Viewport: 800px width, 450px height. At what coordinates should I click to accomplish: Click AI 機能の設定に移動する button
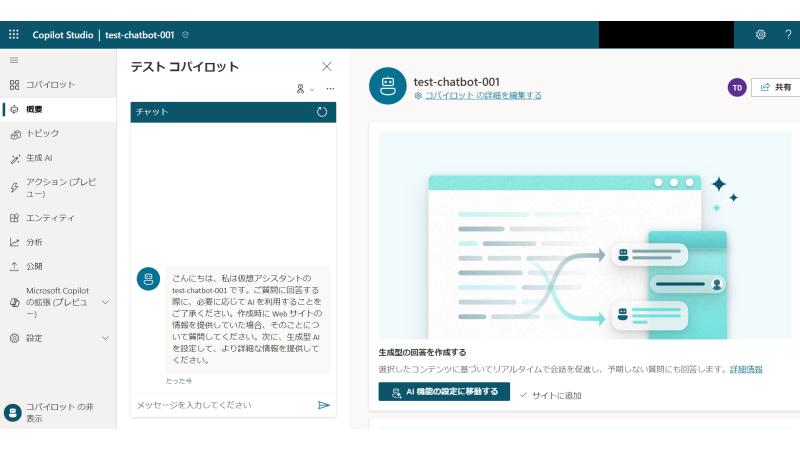pos(444,392)
